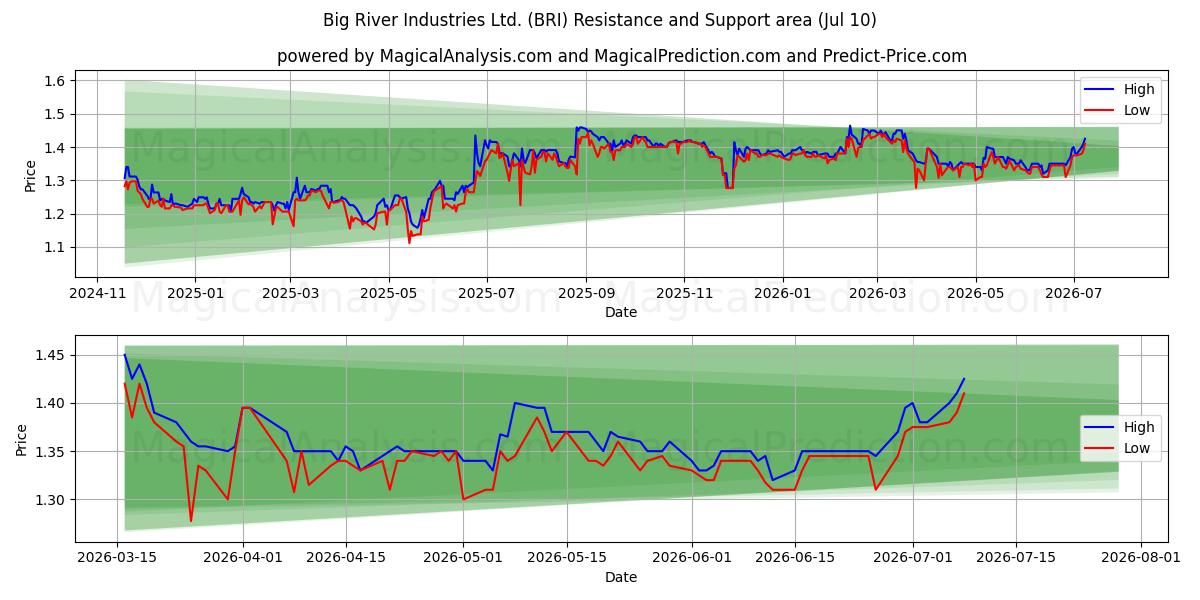Click the 1.6 tick on top chart
The height and width of the screenshot is (600, 1200).
tap(56, 81)
